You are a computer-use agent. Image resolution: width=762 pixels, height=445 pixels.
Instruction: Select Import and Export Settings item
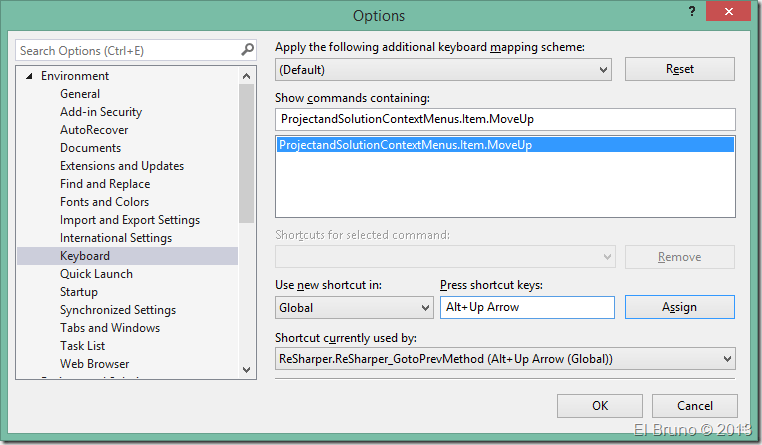pos(129,220)
